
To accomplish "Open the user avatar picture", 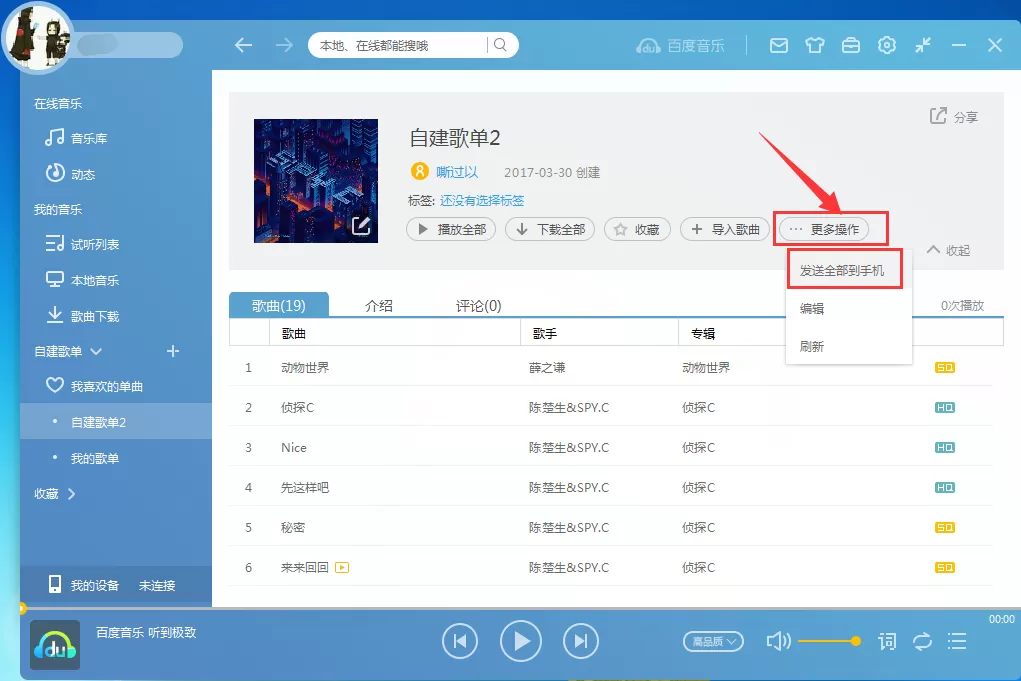I will coord(38,36).
